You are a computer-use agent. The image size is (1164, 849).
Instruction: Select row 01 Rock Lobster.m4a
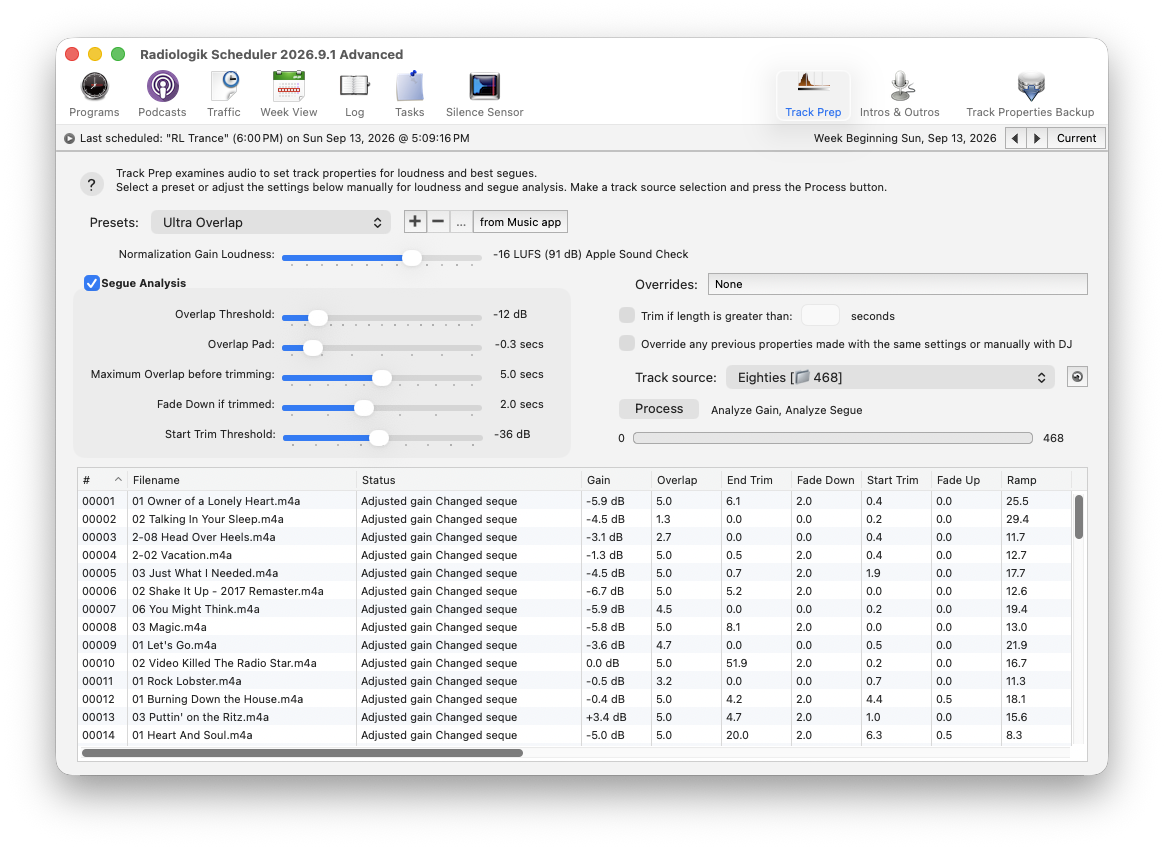(575, 681)
